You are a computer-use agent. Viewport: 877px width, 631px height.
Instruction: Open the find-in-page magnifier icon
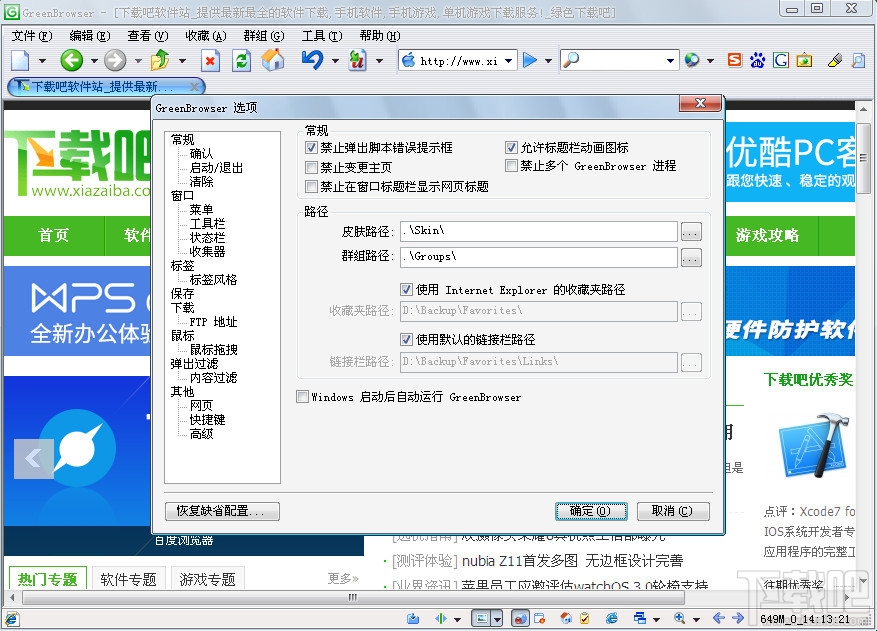pyautogui.click(x=857, y=60)
